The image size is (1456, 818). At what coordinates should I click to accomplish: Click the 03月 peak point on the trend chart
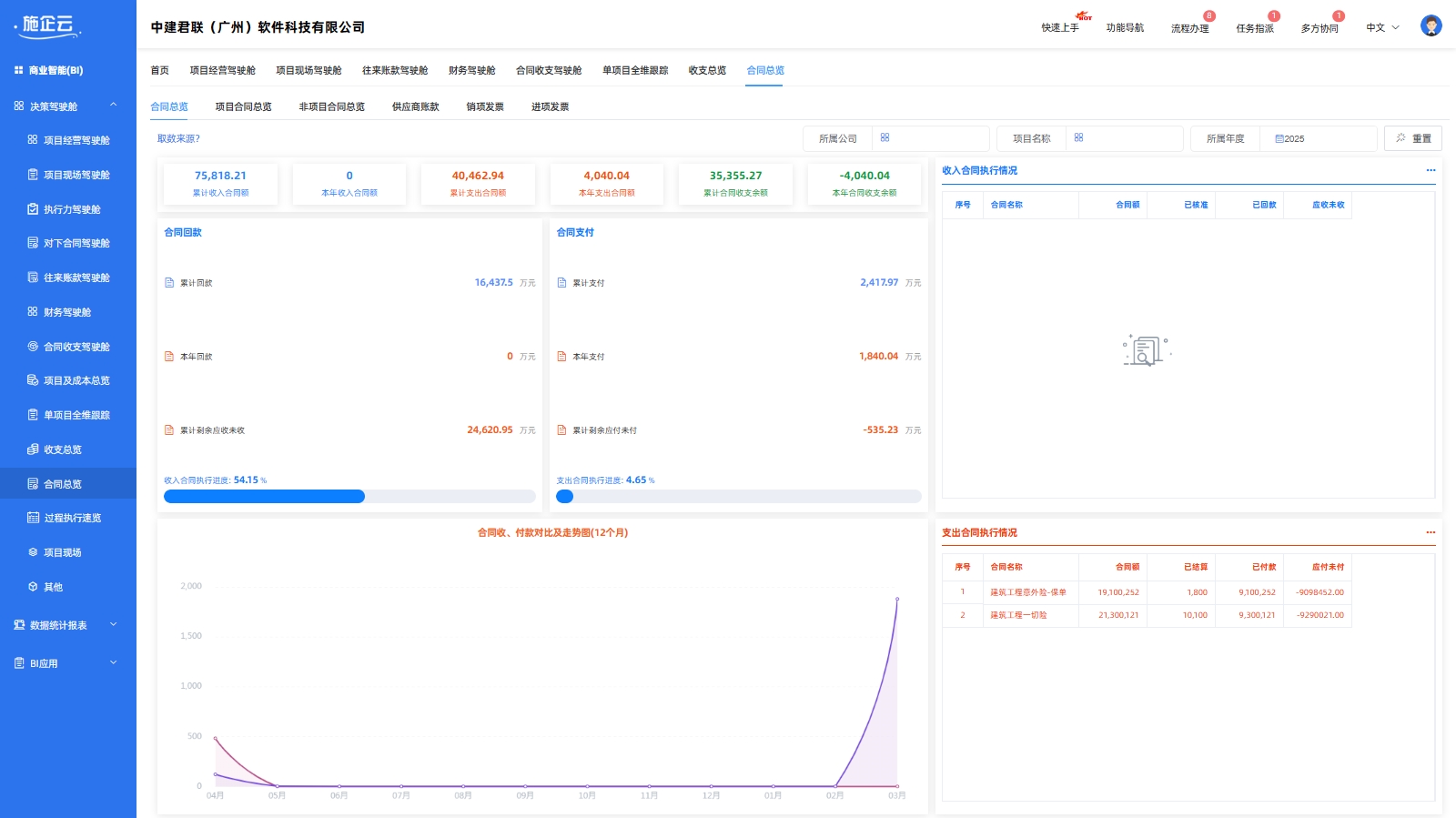897,599
